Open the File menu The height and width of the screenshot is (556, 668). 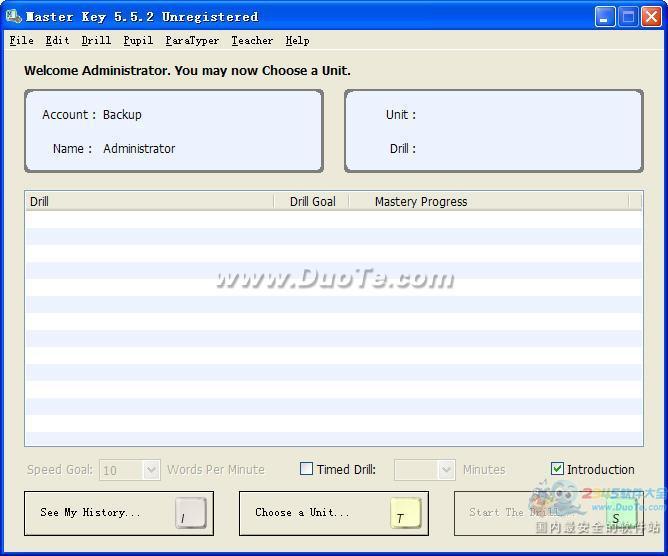(x=21, y=41)
